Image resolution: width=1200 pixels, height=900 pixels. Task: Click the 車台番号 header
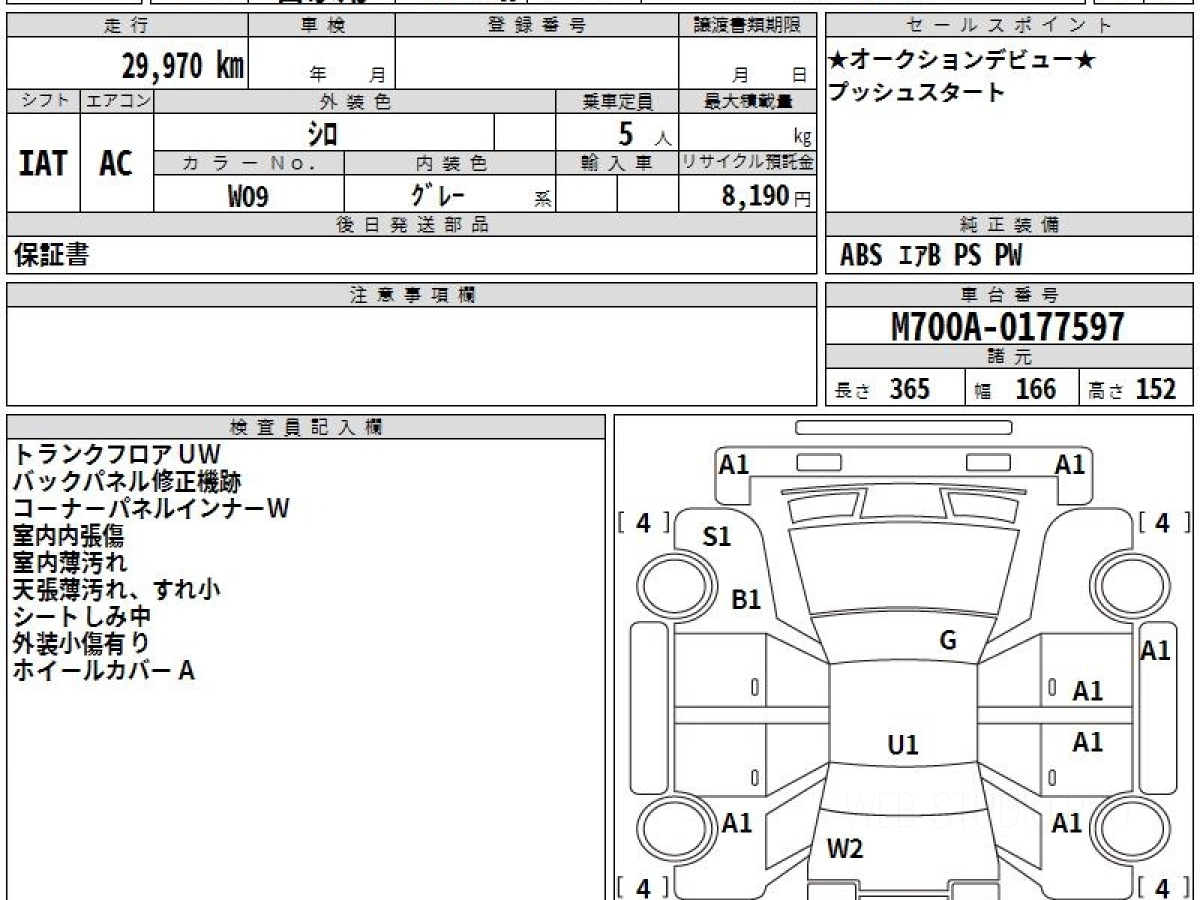click(1010, 295)
